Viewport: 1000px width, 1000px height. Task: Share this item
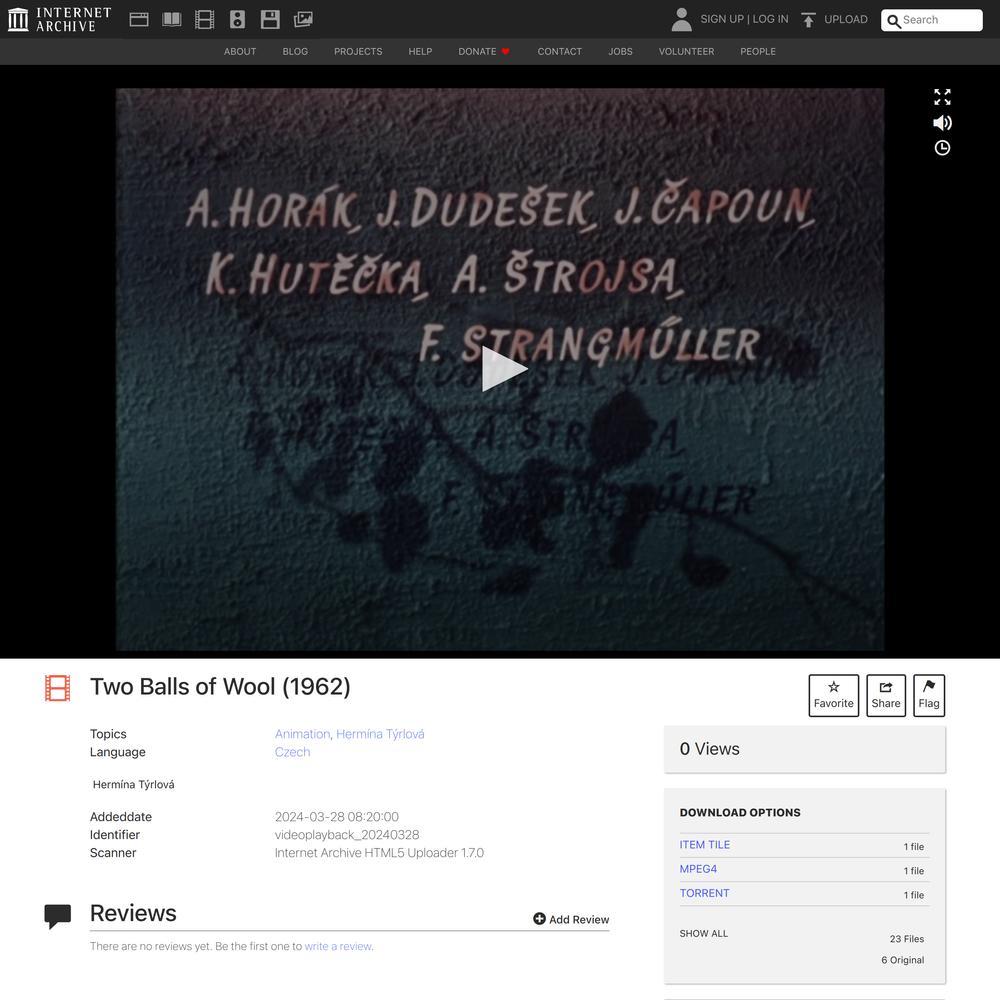(886, 695)
